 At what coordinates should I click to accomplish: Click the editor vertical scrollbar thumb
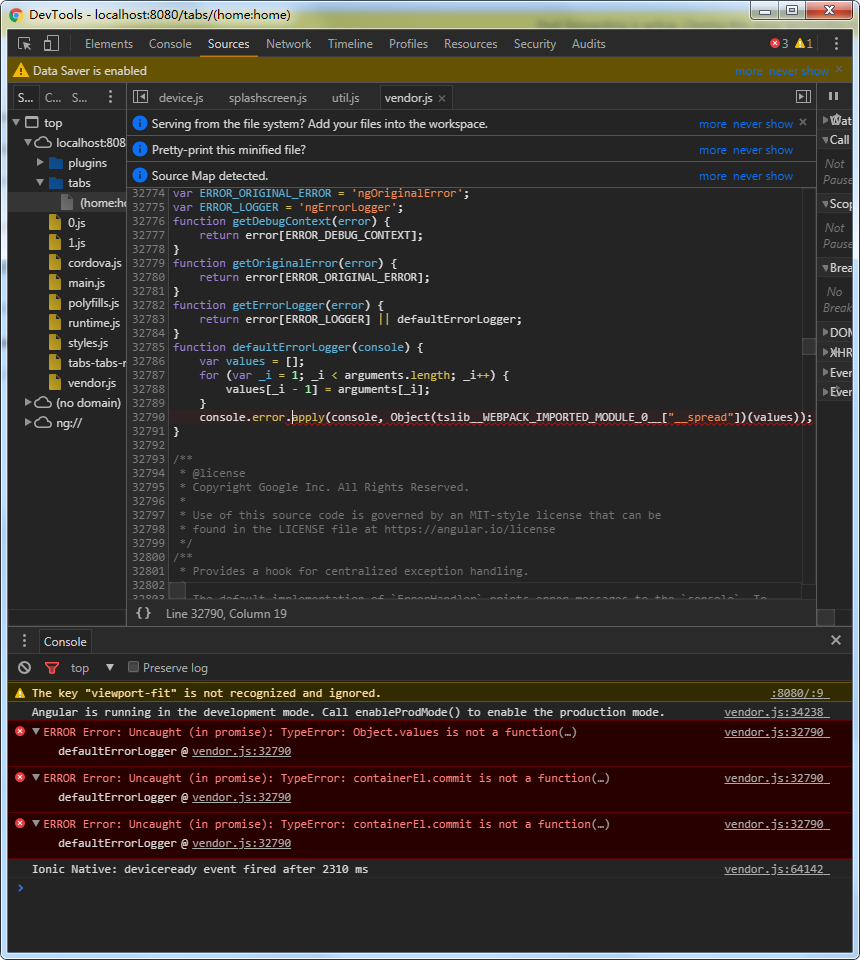coord(809,346)
